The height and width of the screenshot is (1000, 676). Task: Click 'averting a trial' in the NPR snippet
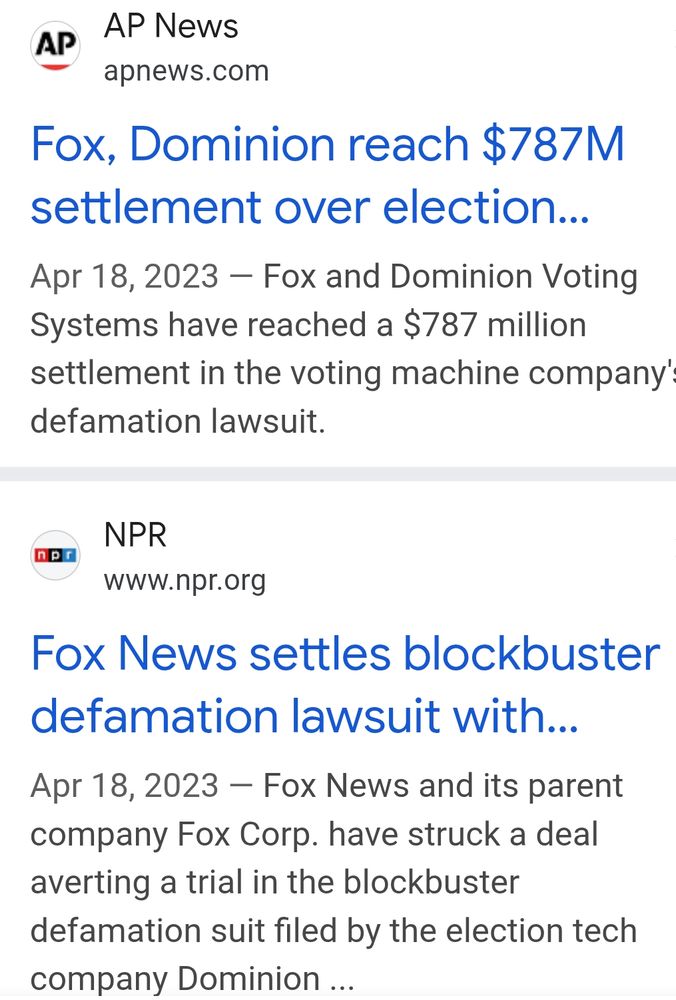pos(137,883)
